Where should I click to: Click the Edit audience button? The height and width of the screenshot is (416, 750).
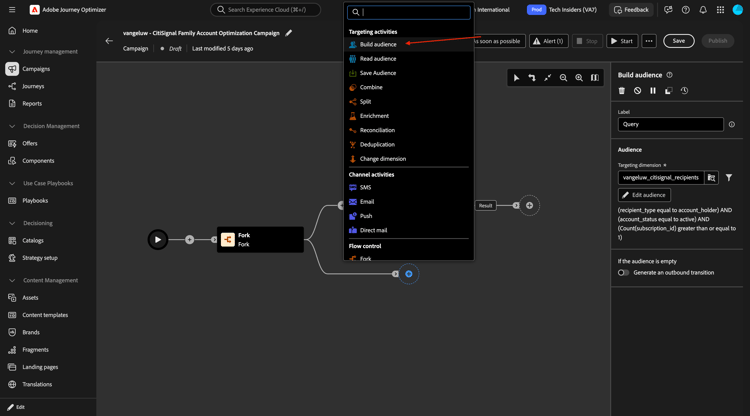pos(644,195)
